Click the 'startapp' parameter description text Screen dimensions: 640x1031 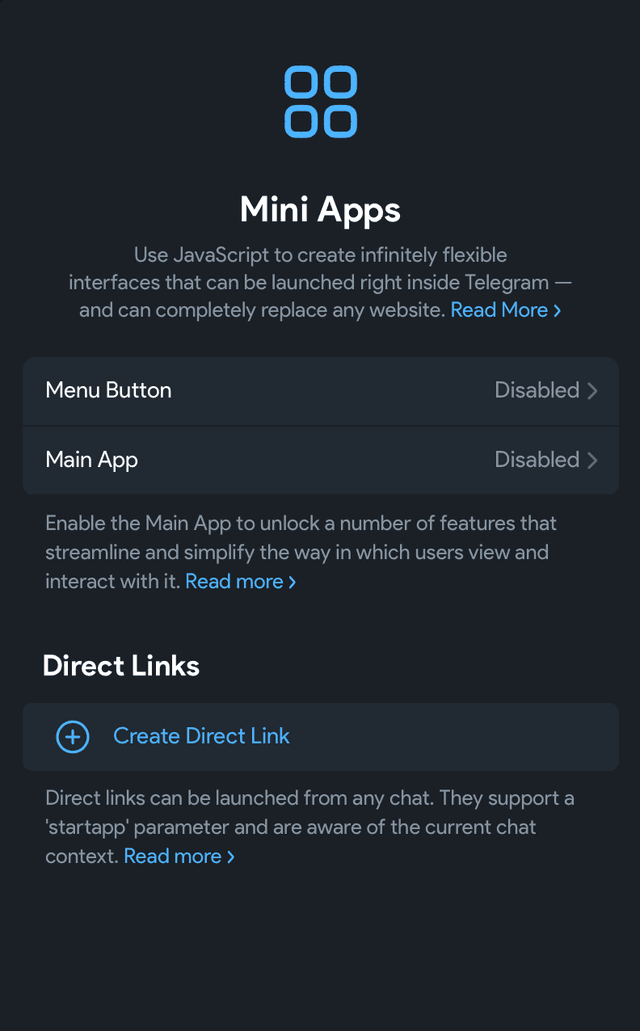click(x=309, y=827)
